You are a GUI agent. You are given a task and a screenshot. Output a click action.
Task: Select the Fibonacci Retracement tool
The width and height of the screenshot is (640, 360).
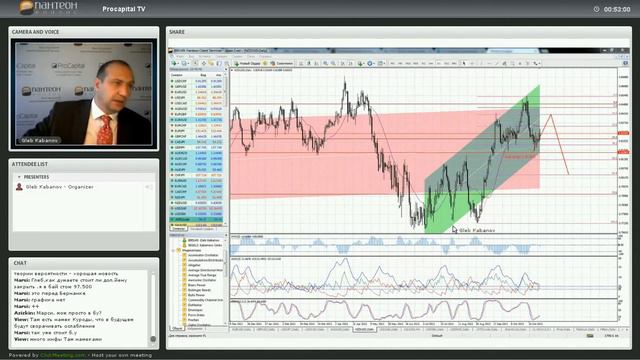click(x=513, y=63)
